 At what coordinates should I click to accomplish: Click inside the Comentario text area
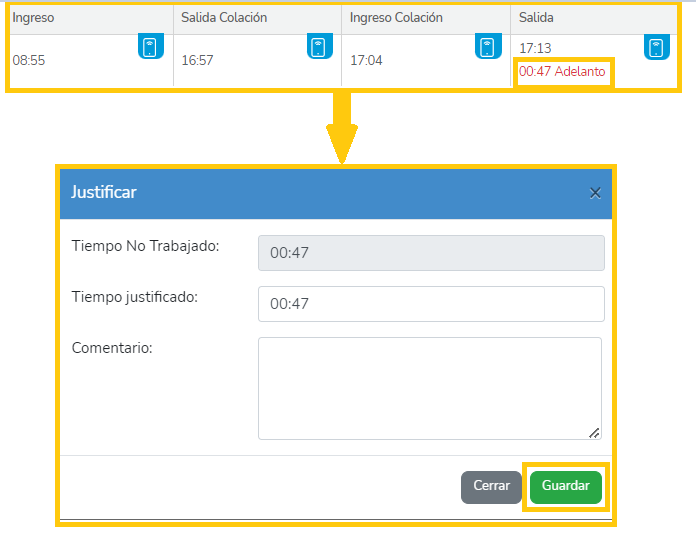430,387
